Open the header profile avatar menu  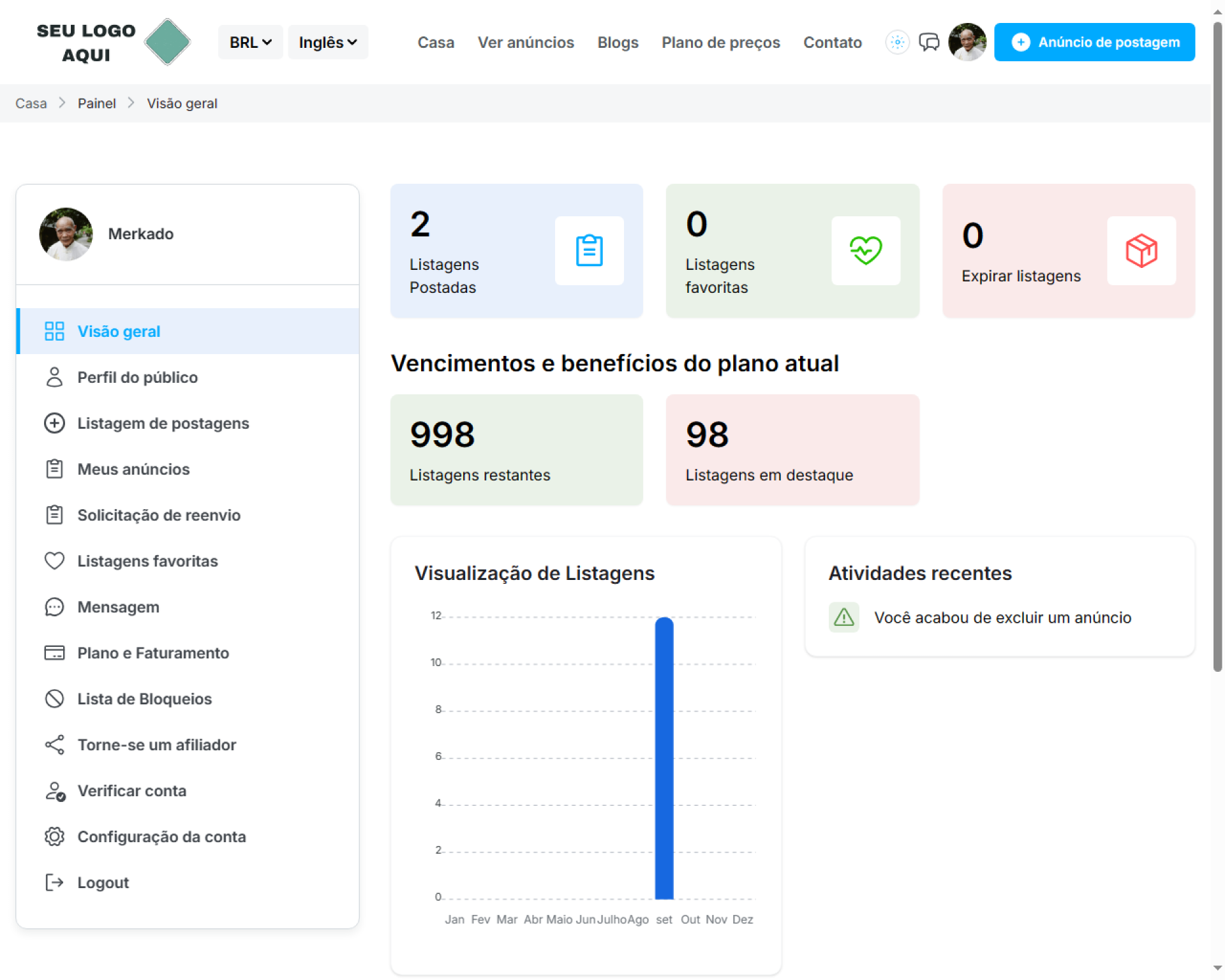pyautogui.click(x=967, y=42)
